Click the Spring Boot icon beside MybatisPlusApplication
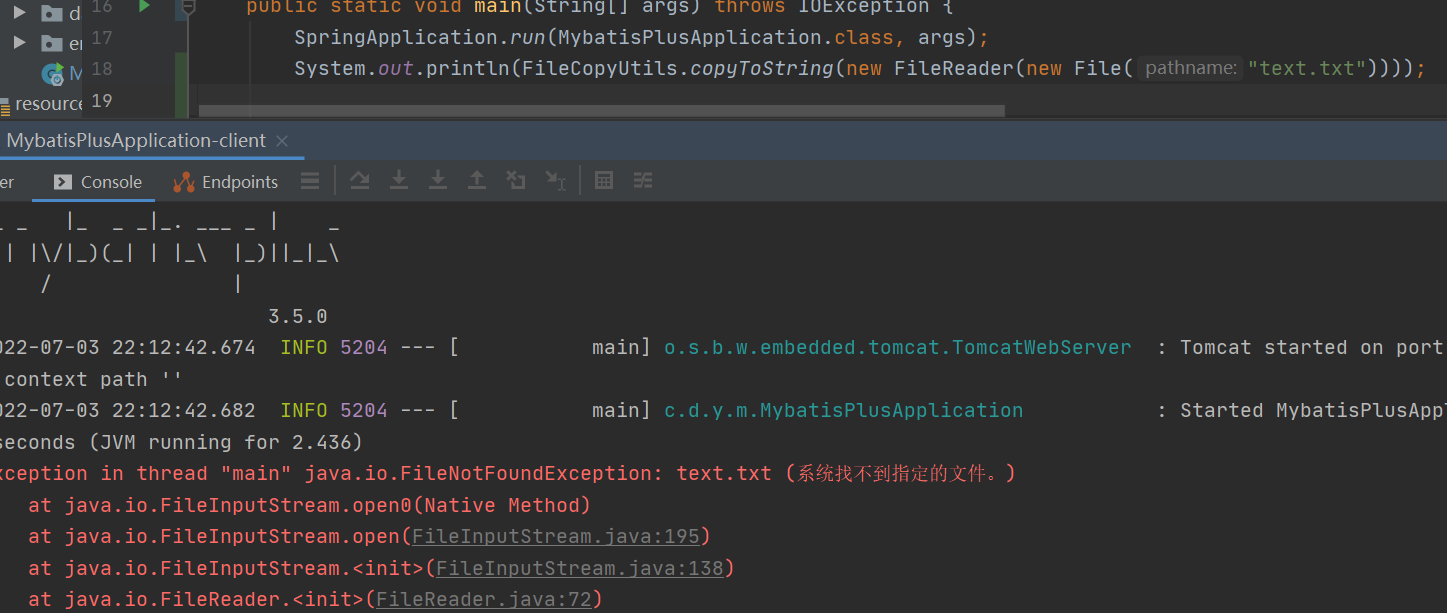 pos(53,72)
